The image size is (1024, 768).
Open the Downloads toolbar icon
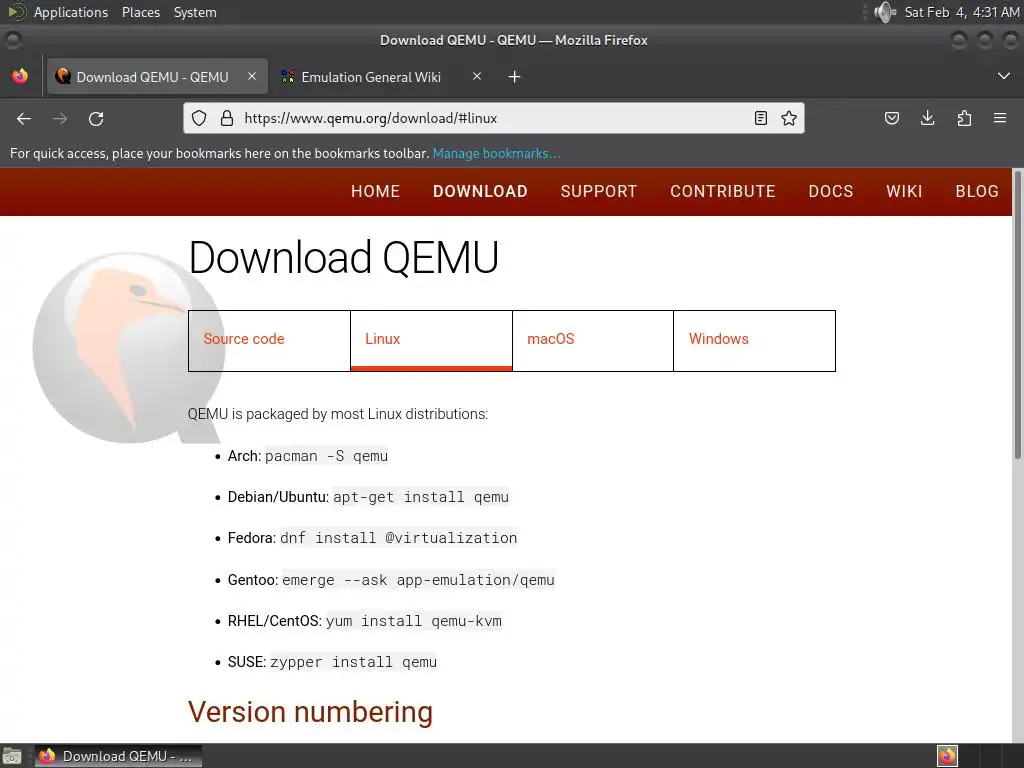[927, 118]
